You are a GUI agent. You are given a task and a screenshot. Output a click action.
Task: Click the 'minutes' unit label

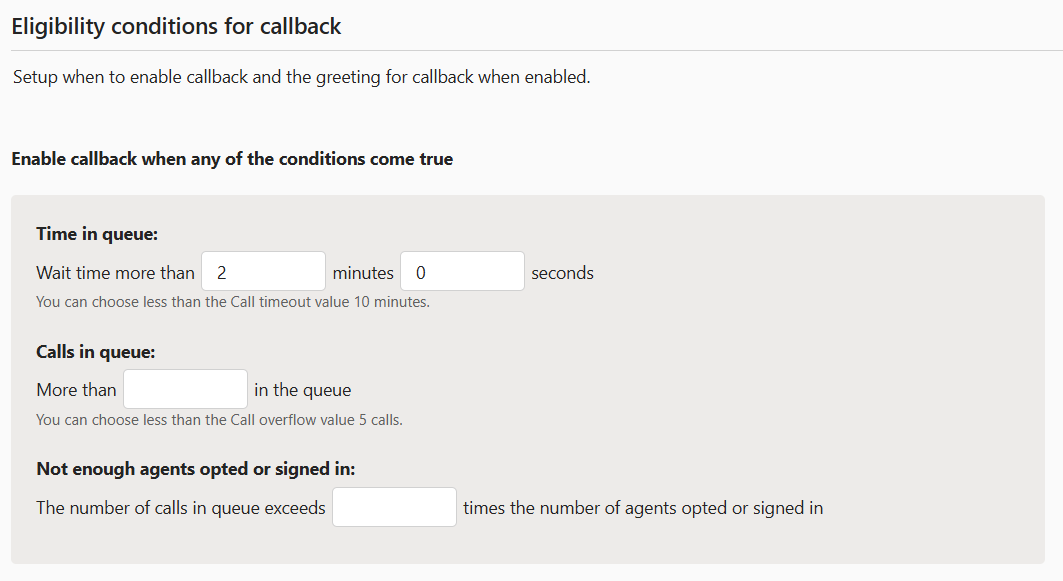[363, 273]
